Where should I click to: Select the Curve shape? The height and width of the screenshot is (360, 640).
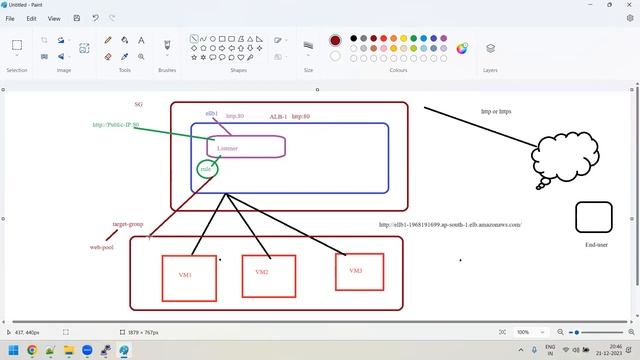203,39
